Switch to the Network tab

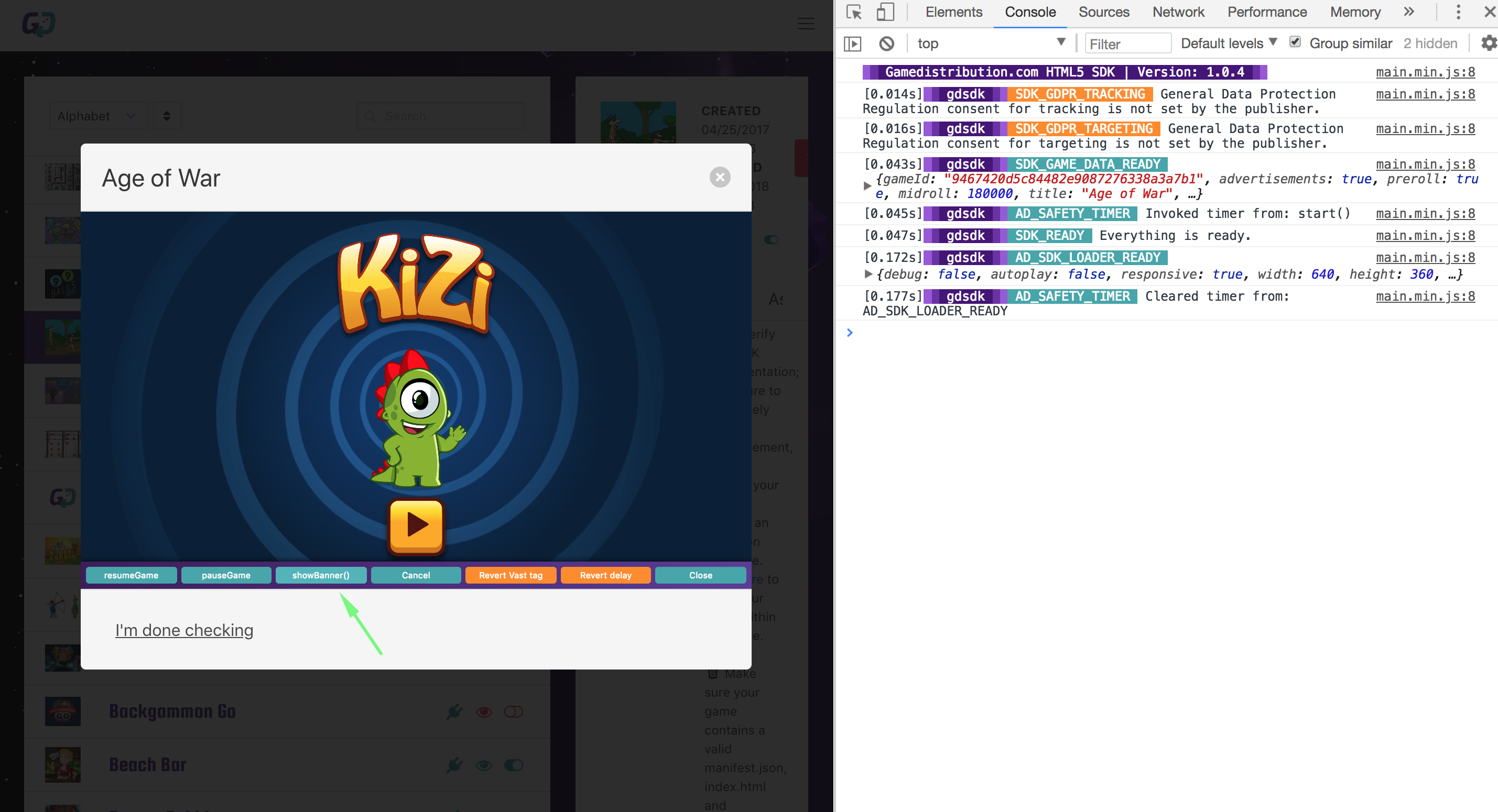coord(1178,12)
